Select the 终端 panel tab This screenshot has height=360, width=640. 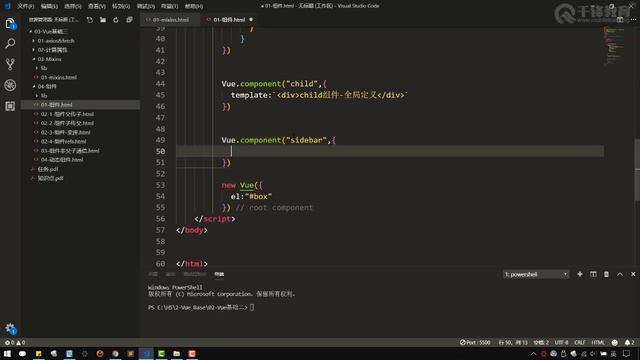[x=219, y=274]
